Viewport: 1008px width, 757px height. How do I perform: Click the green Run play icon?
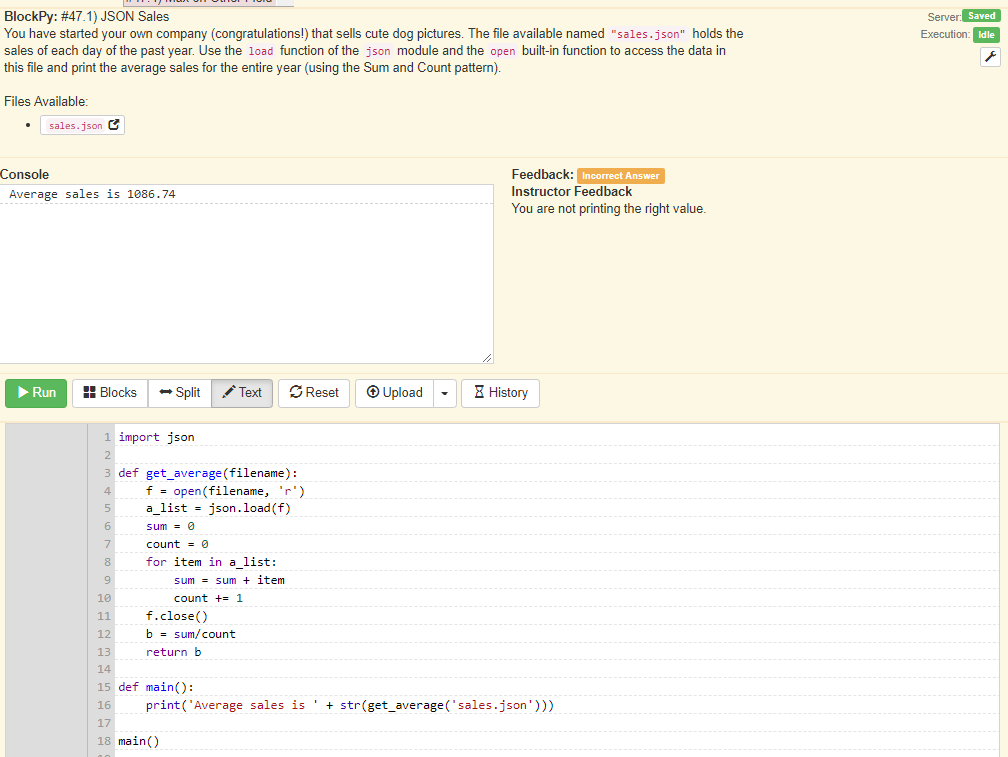tap(24, 392)
